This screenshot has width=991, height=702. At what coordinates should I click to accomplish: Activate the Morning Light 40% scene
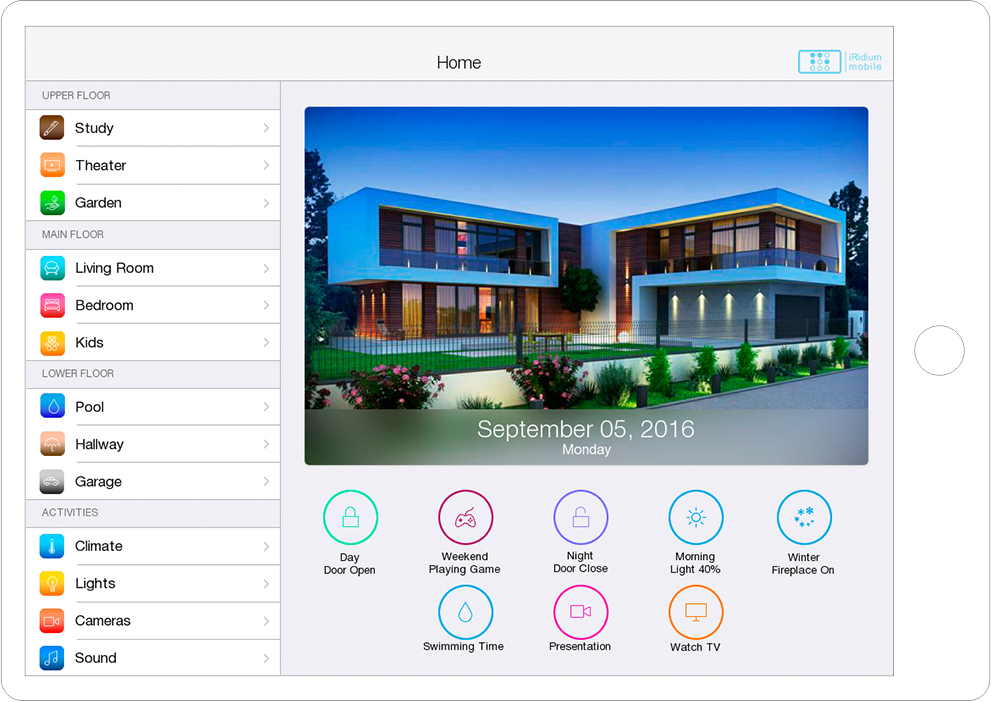click(695, 518)
